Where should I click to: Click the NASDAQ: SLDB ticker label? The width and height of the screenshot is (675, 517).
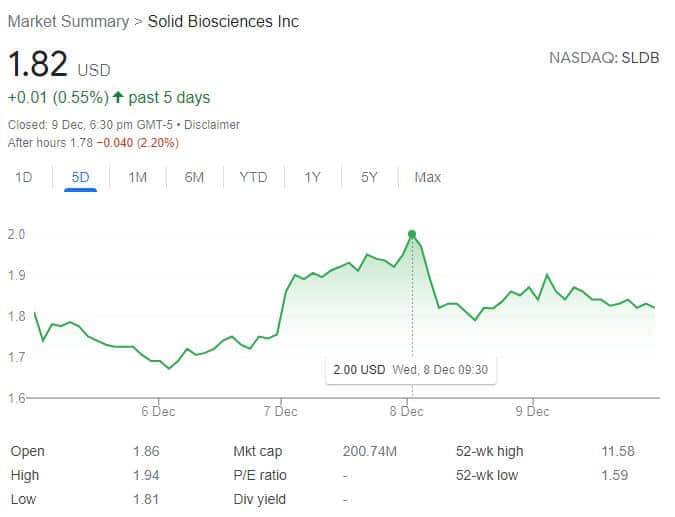(x=604, y=58)
